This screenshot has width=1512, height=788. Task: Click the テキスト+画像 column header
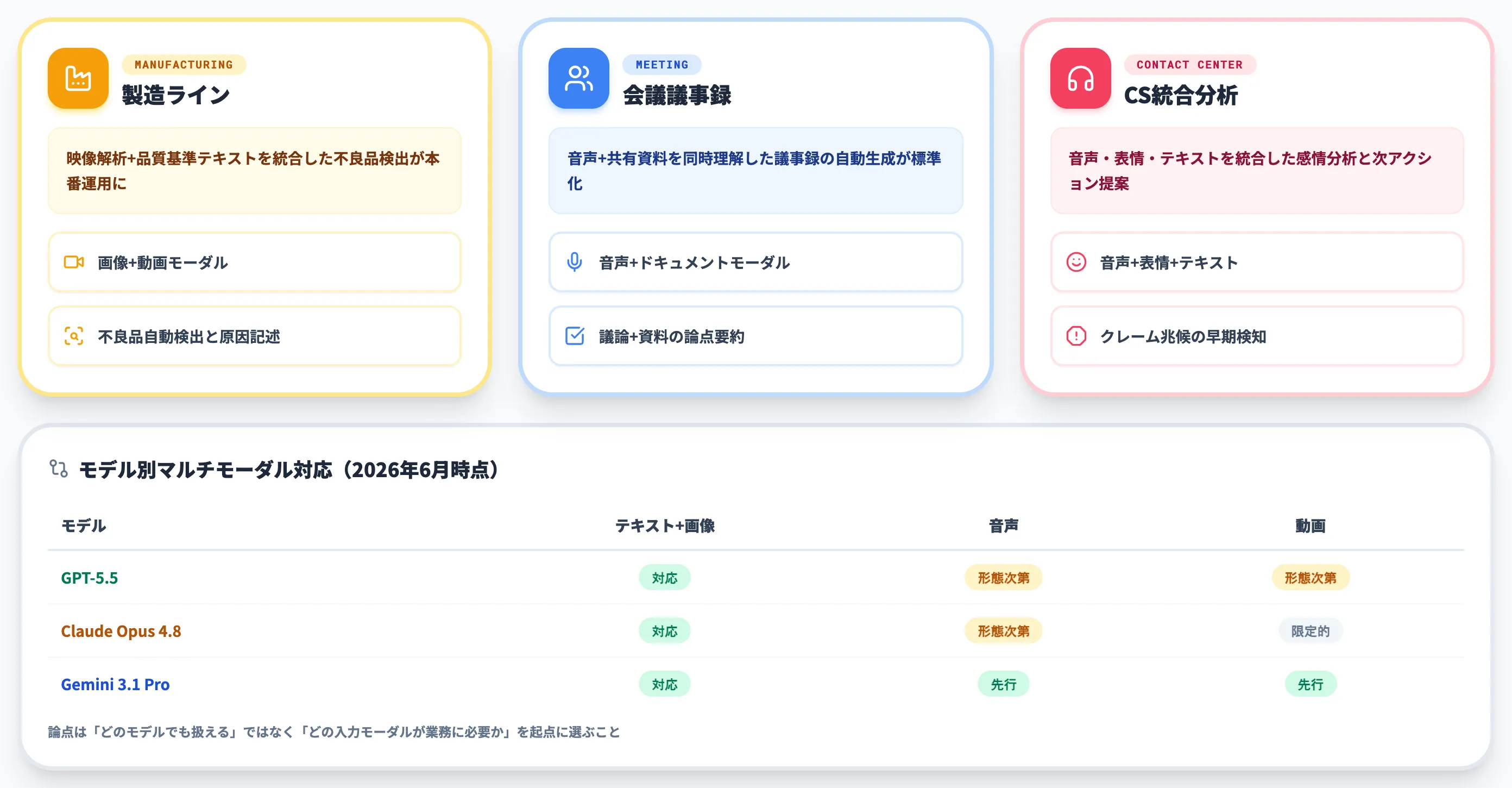tap(664, 526)
